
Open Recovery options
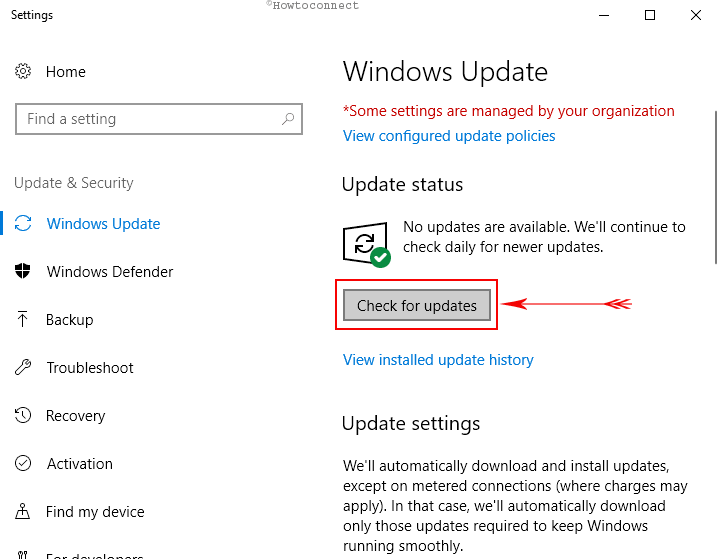[76, 415]
